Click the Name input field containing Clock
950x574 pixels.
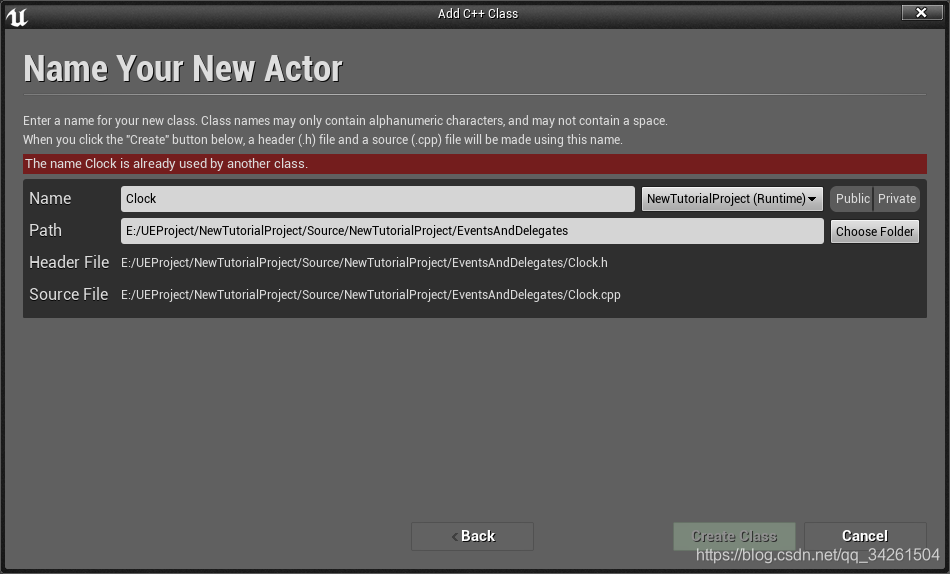[377, 199]
